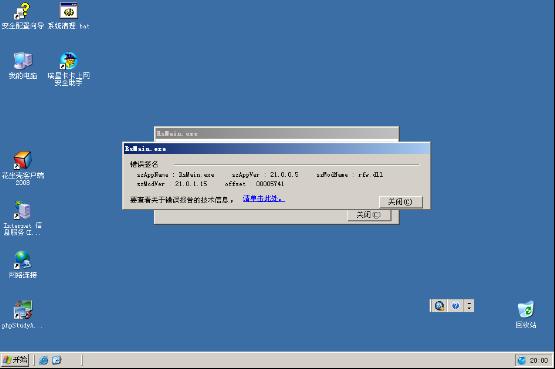Open the Internet 信息服务 manager shortcut
This screenshot has height=369, width=555.
(x=23, y=218)
